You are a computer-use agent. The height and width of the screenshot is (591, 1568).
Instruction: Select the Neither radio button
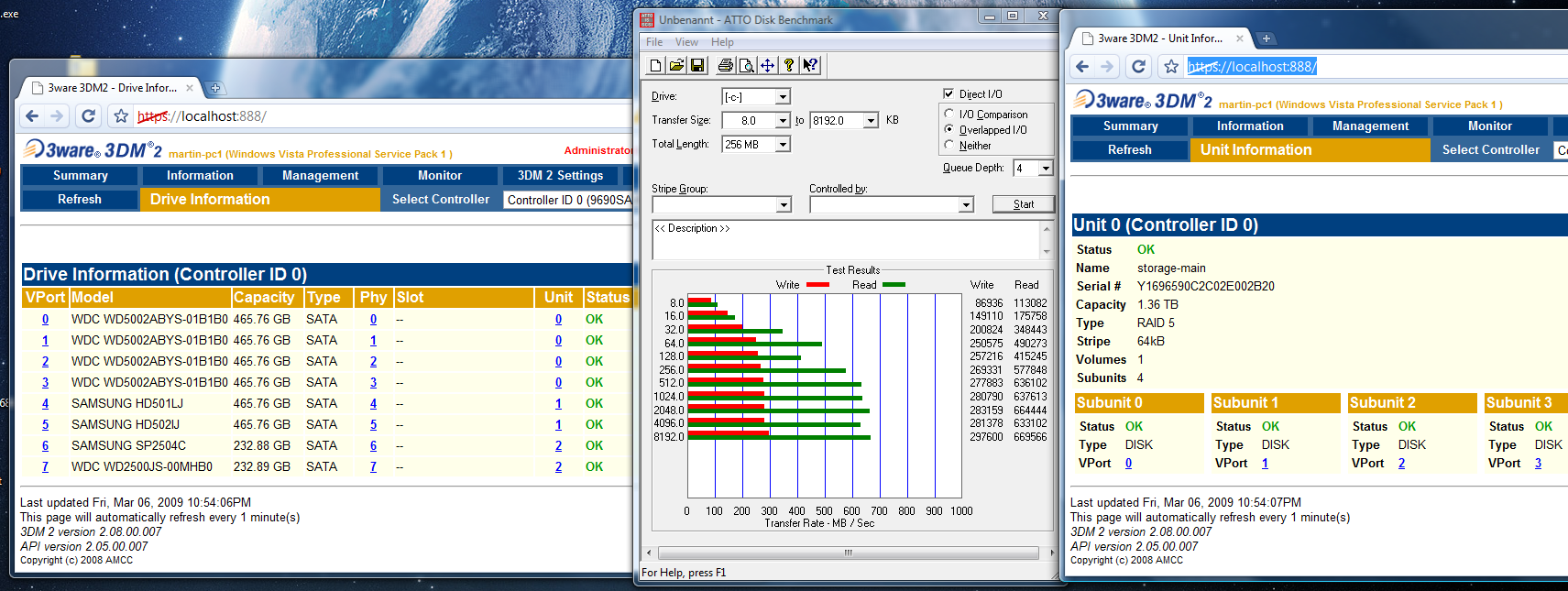[949, 145]
